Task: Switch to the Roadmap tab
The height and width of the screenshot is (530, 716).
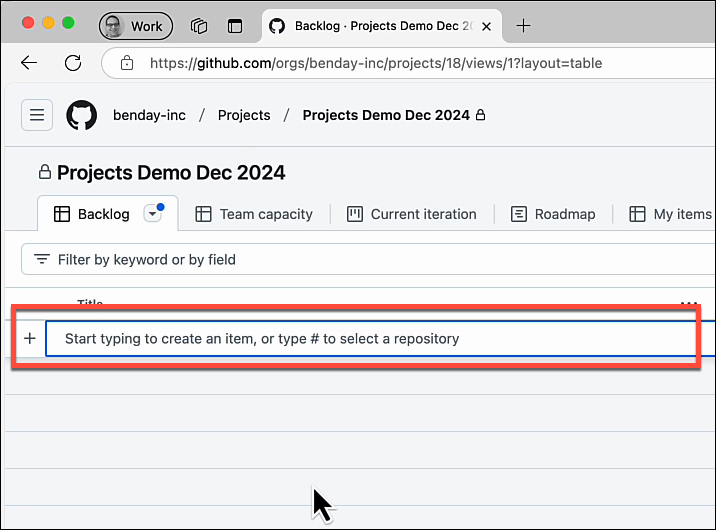Action: [553, 214]
